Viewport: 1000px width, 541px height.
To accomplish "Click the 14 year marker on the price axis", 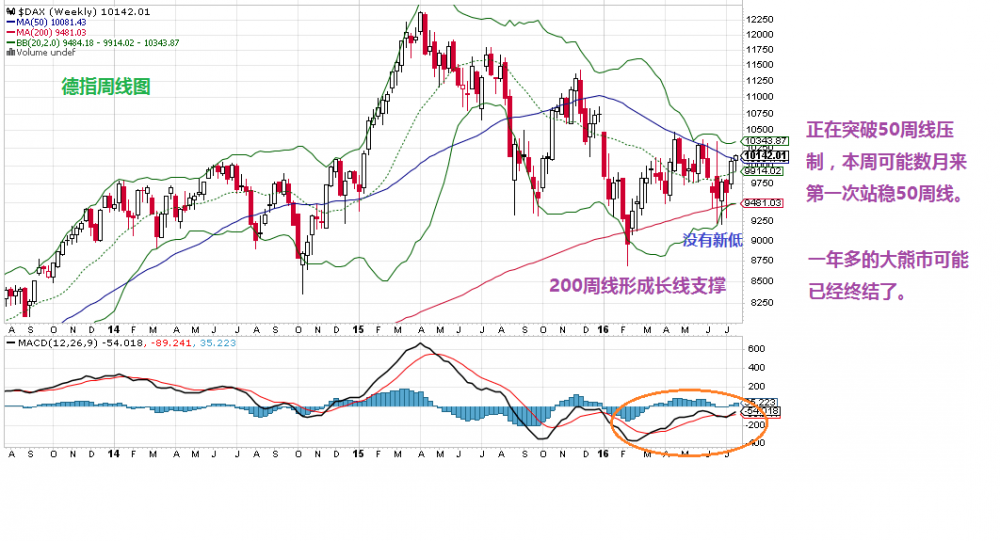I will click(x=113, y=328).
